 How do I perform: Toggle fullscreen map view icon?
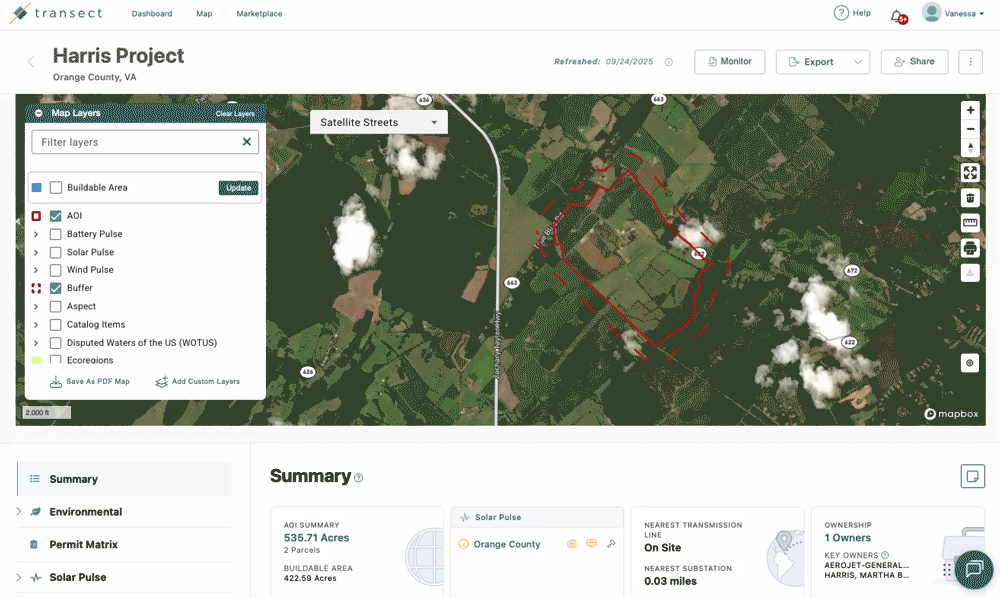click(970, 172)
